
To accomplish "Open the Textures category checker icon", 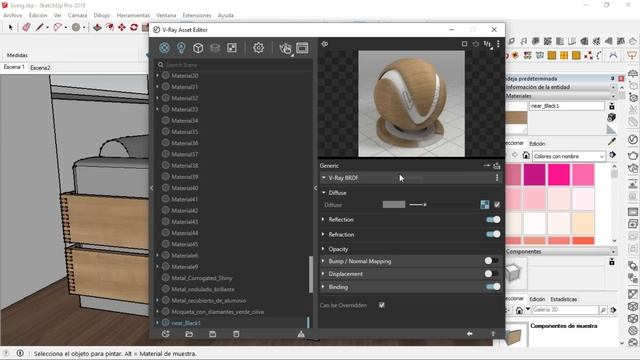I will pyautogui.click(x=232, y=48).
